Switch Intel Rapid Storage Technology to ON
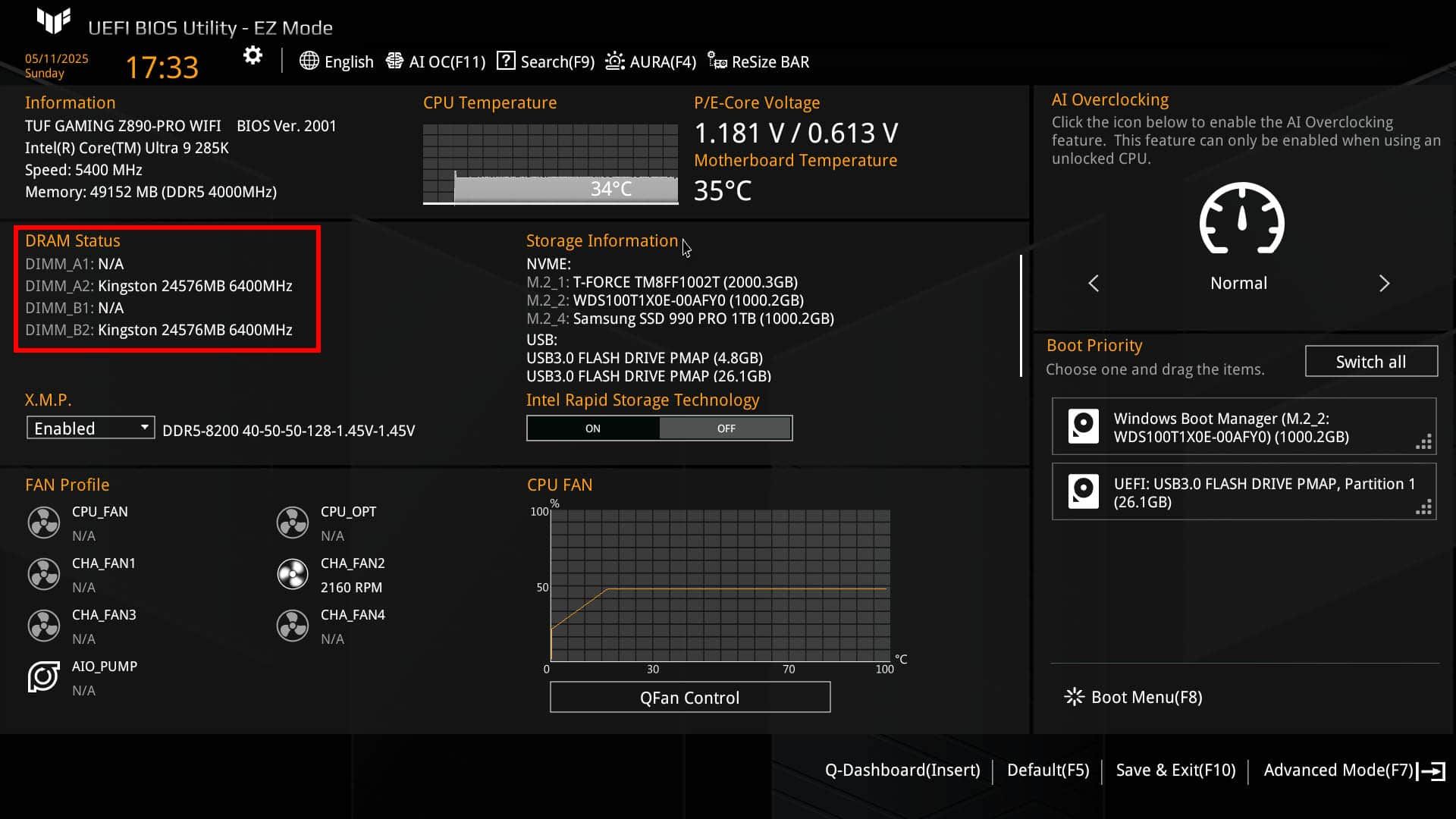 coord(593,428)
